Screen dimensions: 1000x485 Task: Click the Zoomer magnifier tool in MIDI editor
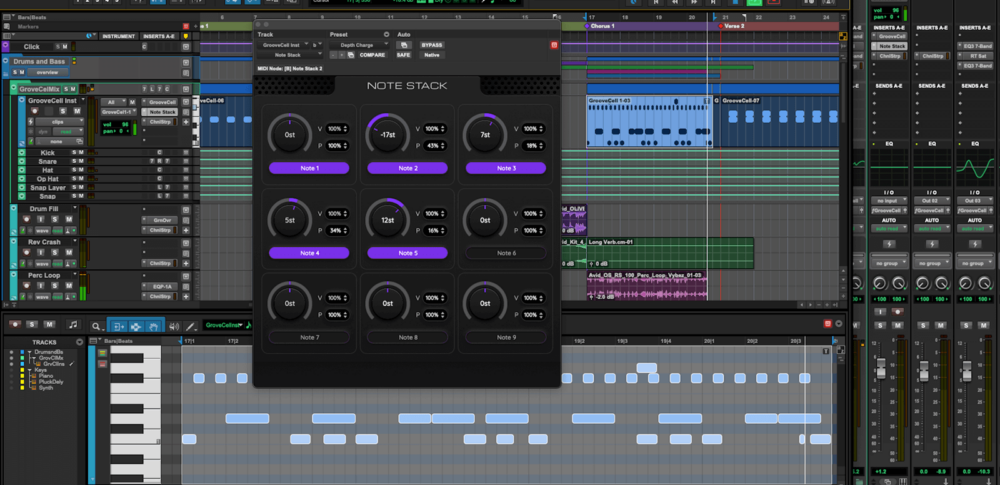pos(97,326)
